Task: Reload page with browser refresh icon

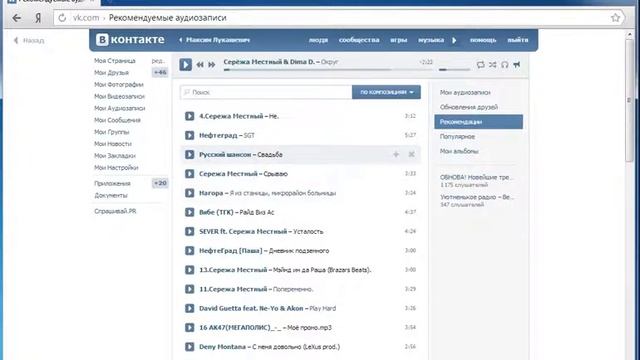Action: [62, 18]
